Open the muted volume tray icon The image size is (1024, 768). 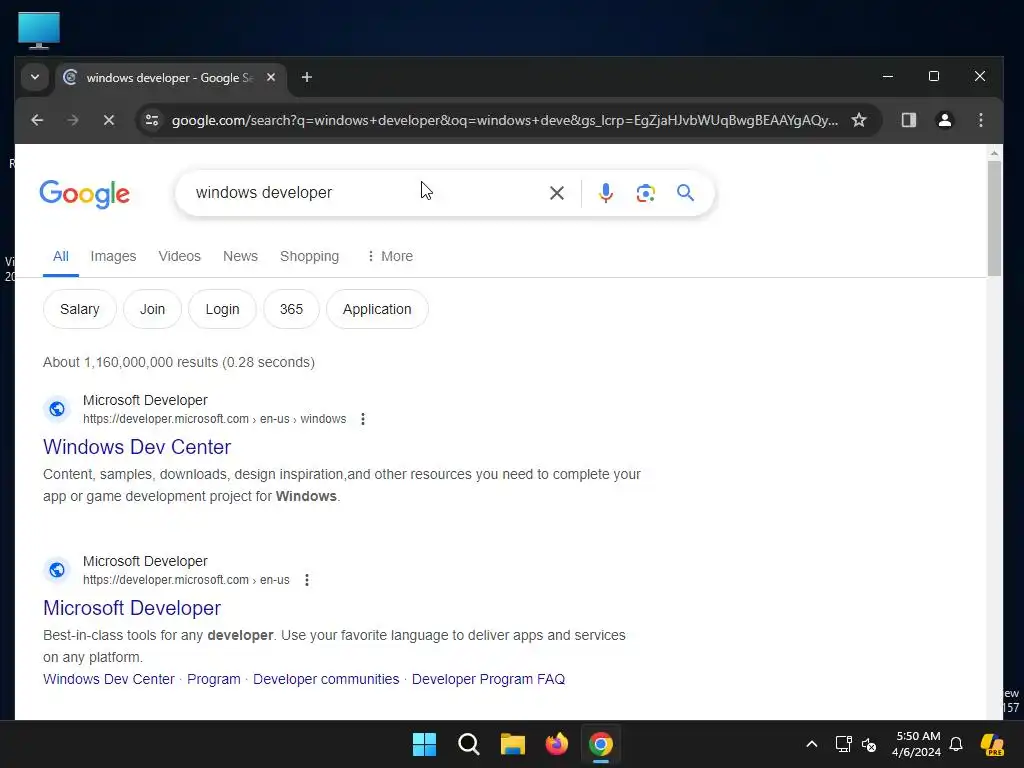tap(869, 744)
